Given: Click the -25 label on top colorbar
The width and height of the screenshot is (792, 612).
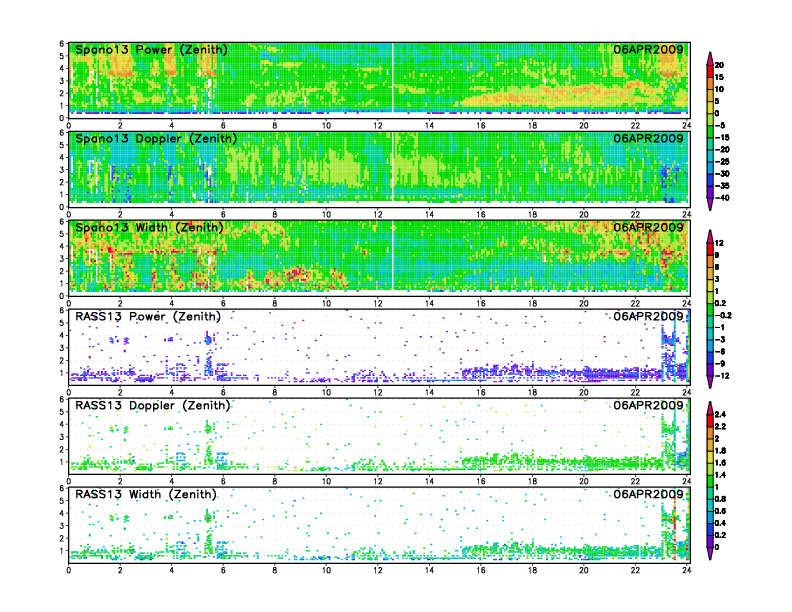Looking at the screenshot, I should [722, 162].
